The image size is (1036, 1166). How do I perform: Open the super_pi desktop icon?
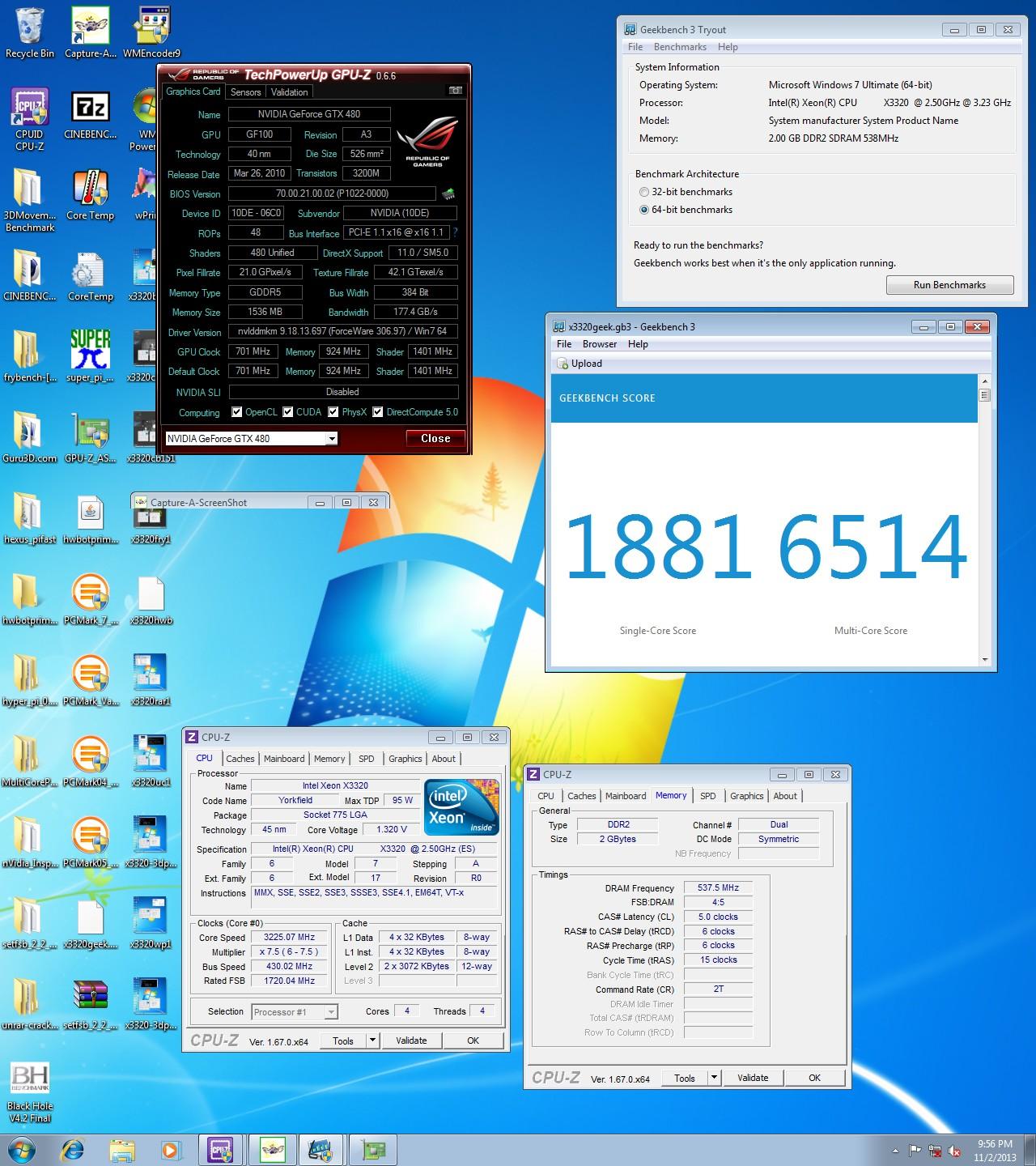pos(90,356)
